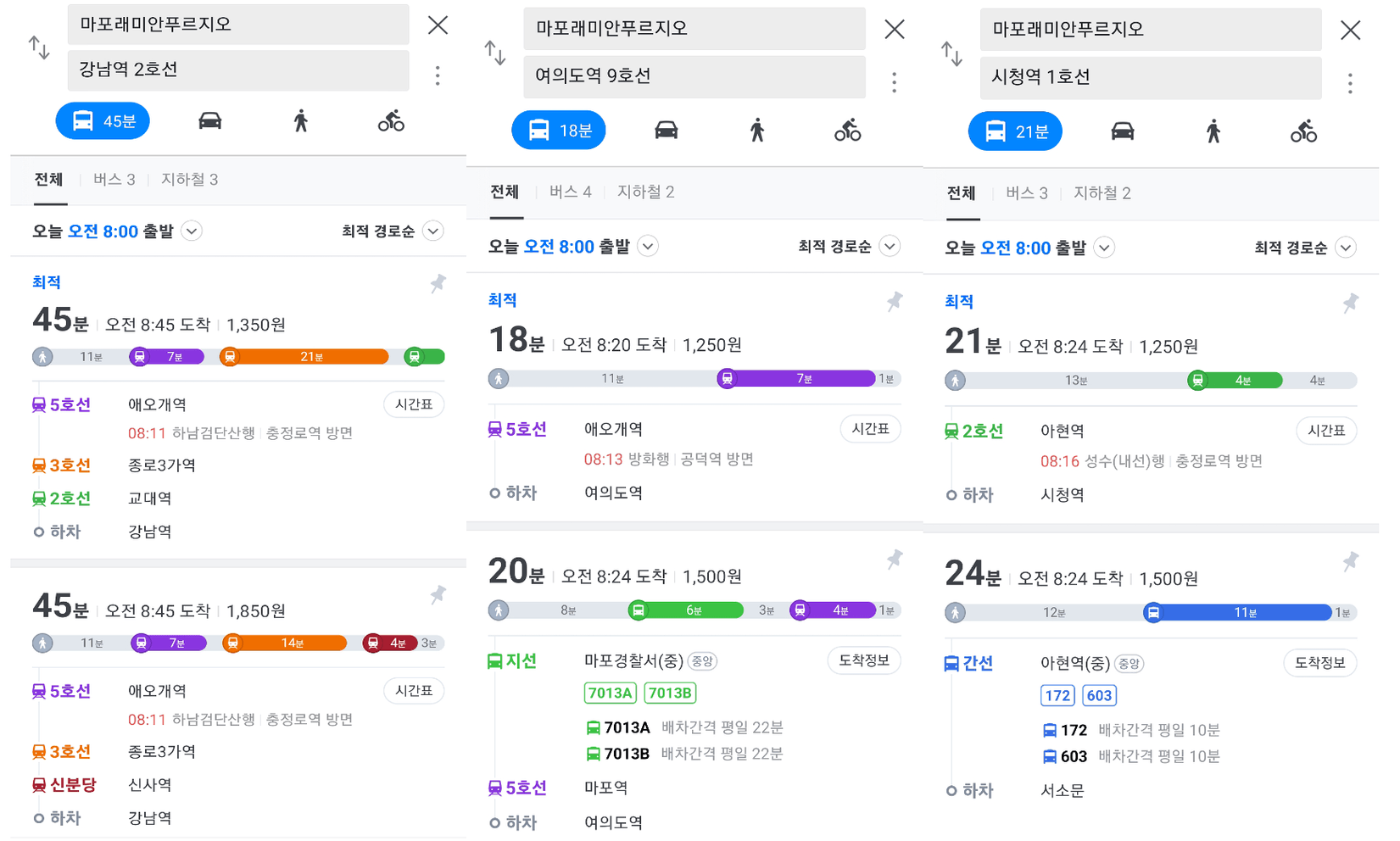Screen dimensions: 1400x841
Task: Click the 서소문 alighting stop
Action: click(1063, 791)
